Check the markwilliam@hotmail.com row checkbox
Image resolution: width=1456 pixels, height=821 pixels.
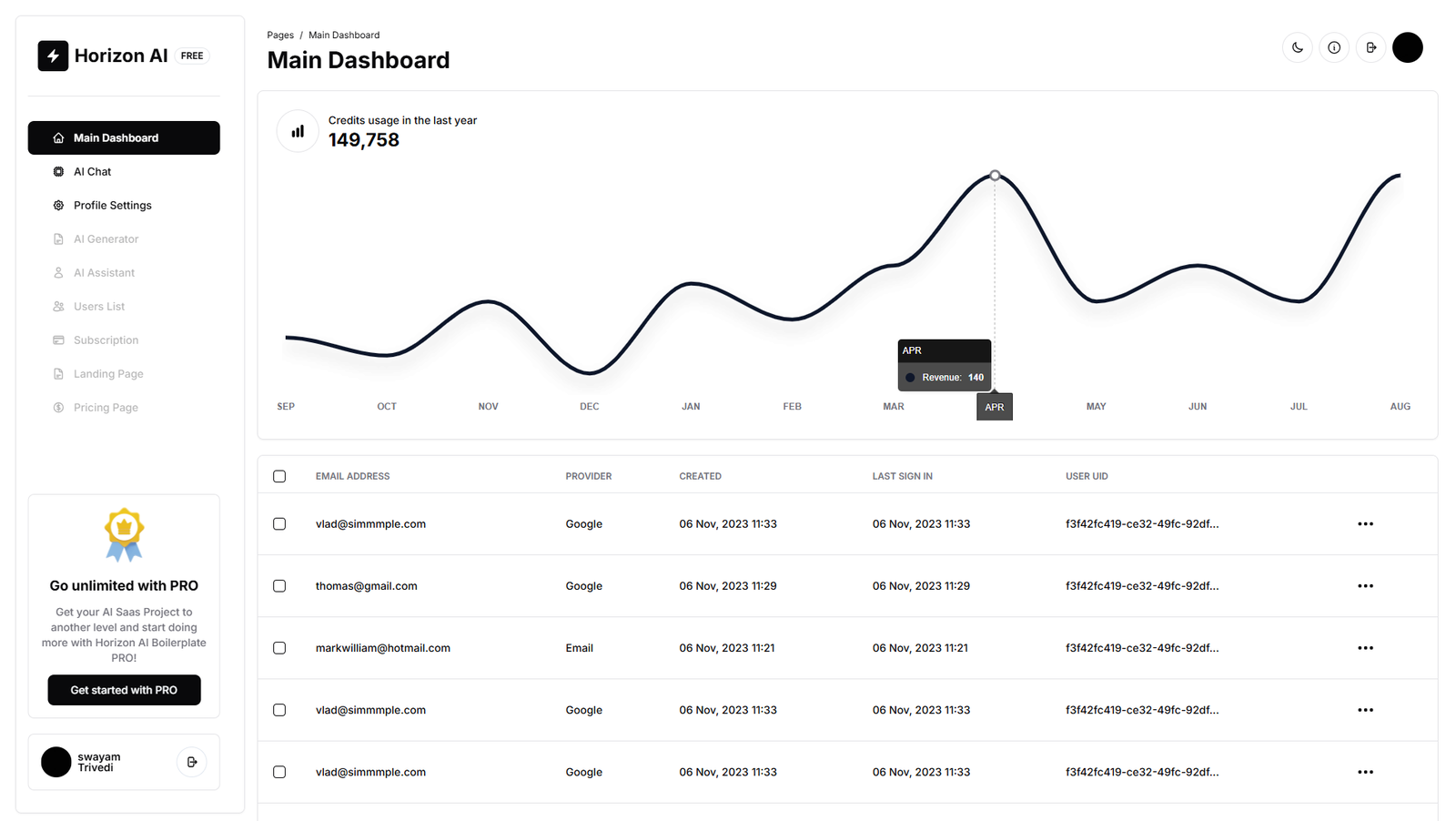[279, 648]
